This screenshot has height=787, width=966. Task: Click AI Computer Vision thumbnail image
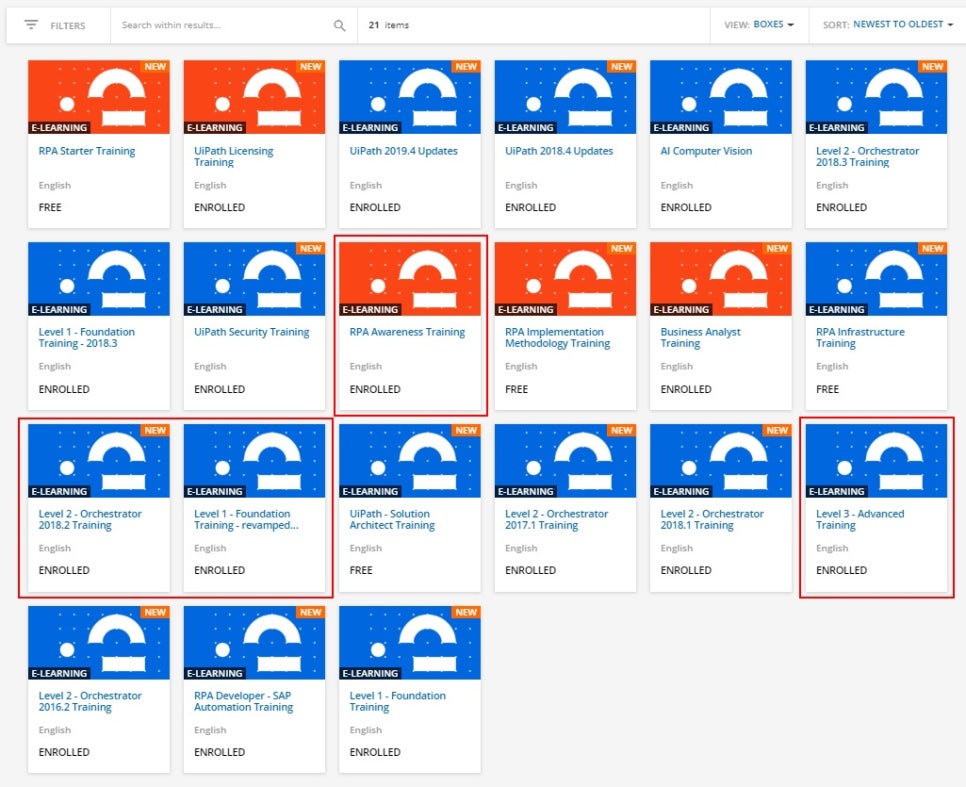click(x=721, y=97)
